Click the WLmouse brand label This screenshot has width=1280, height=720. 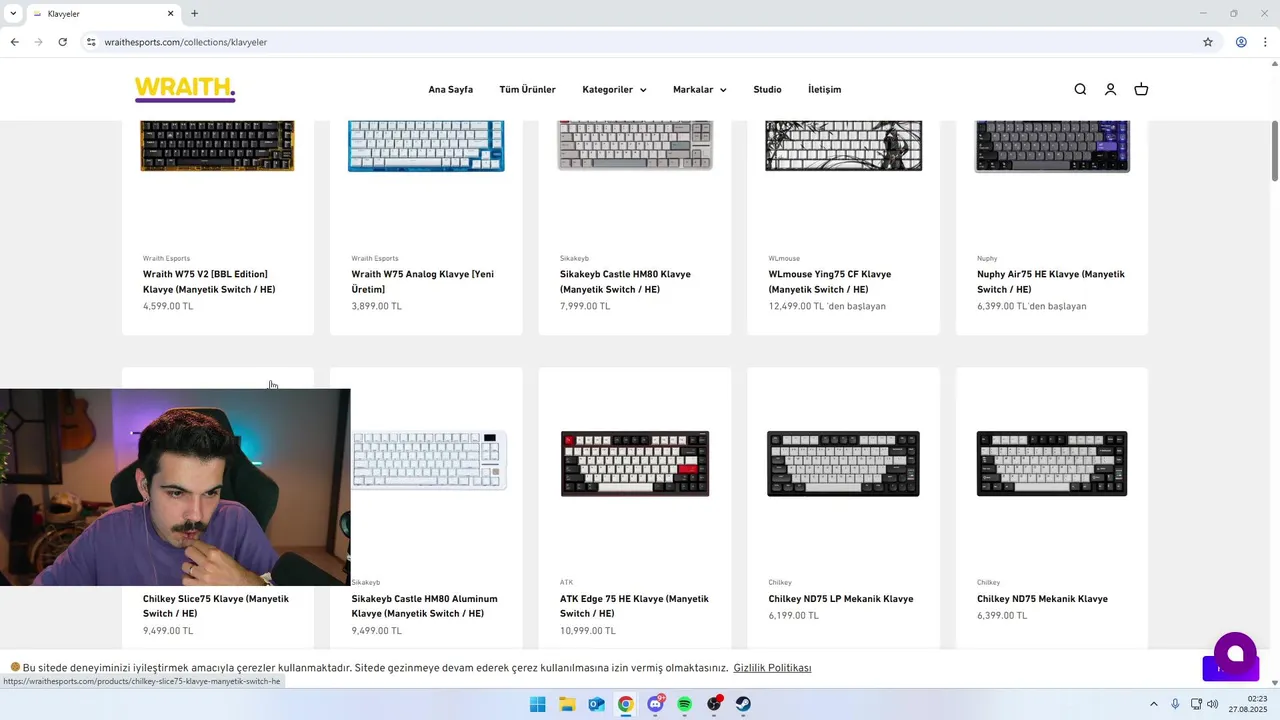coord(784,258)
